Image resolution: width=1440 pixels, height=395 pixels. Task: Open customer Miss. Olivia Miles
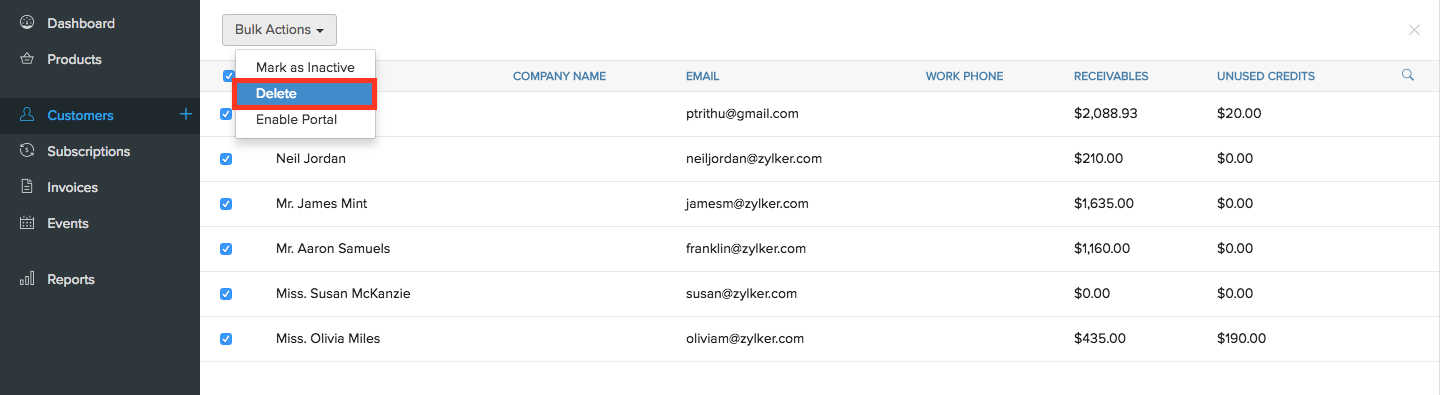(x=328, y=338)
